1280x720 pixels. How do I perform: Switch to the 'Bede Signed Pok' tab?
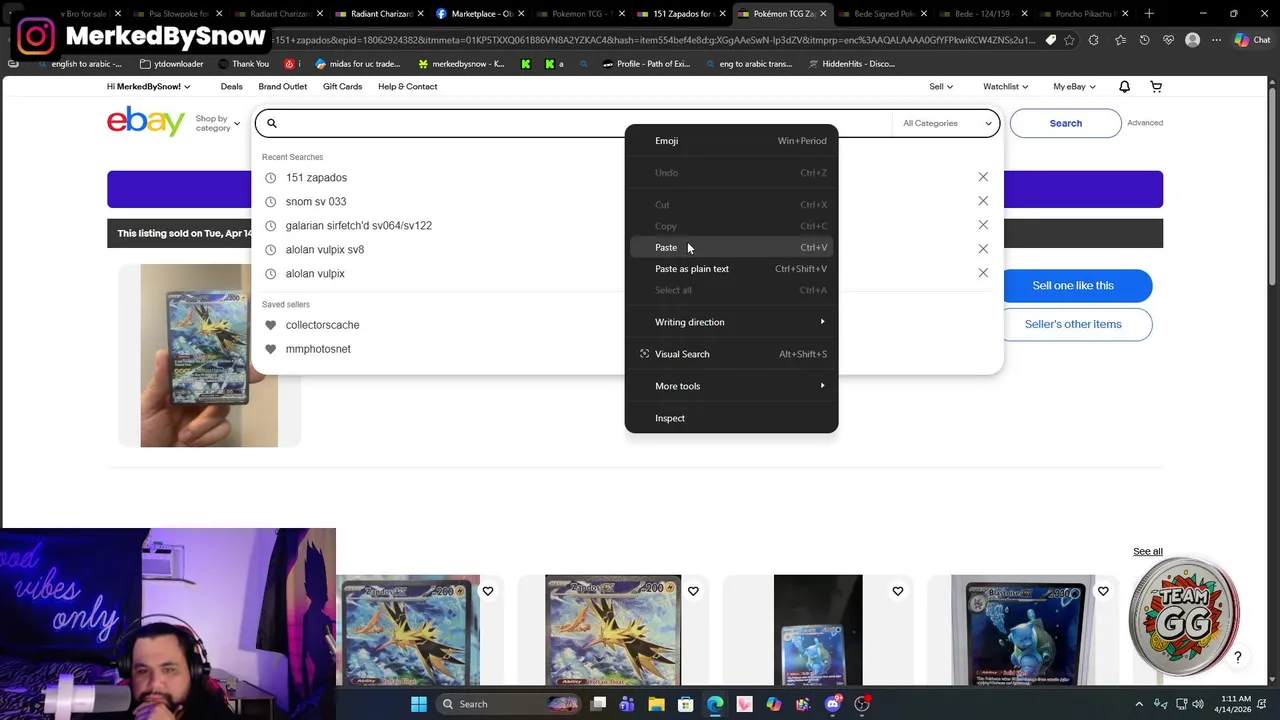[x=883, y=14]
